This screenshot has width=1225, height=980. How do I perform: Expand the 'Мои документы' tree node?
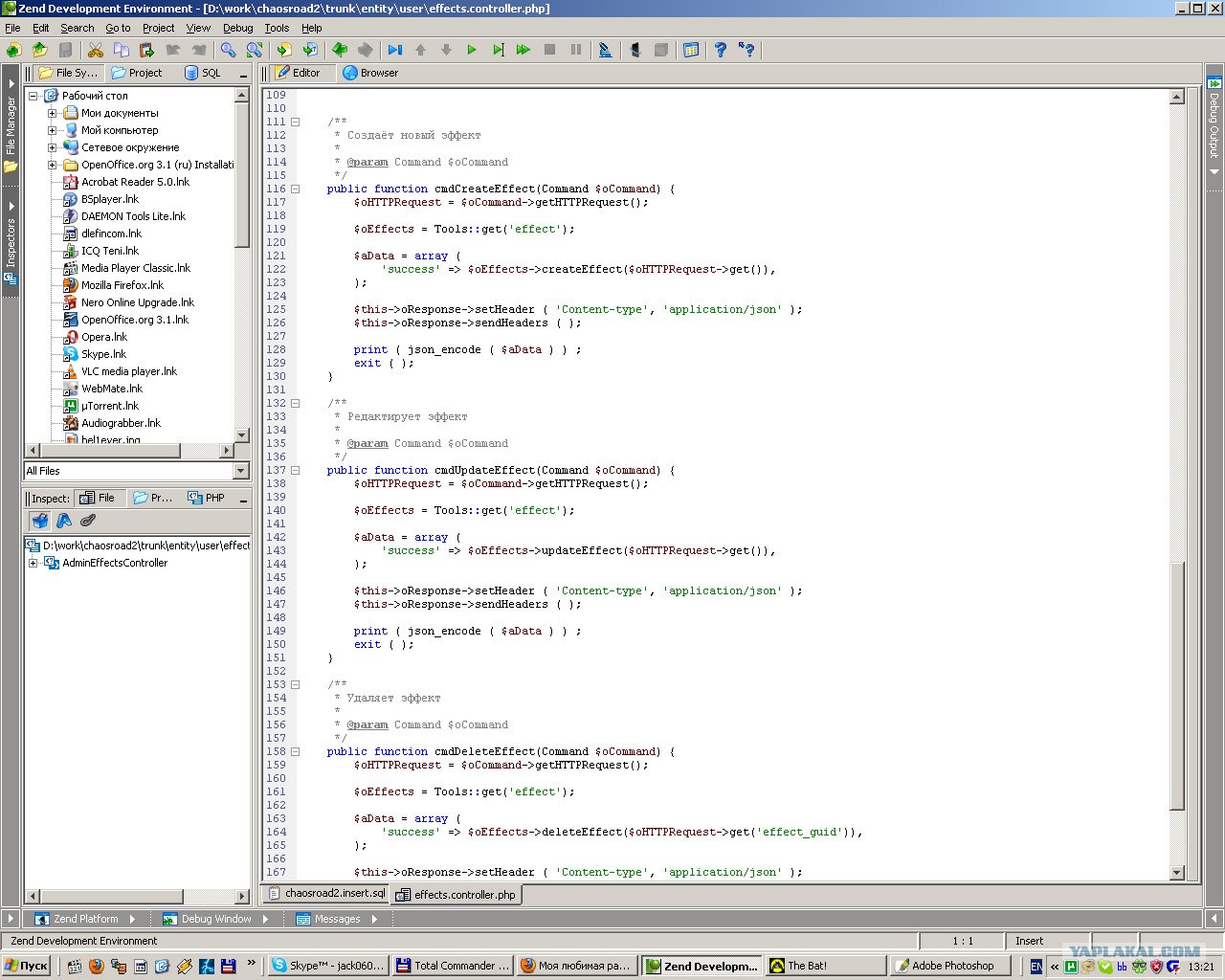(53, 113)
